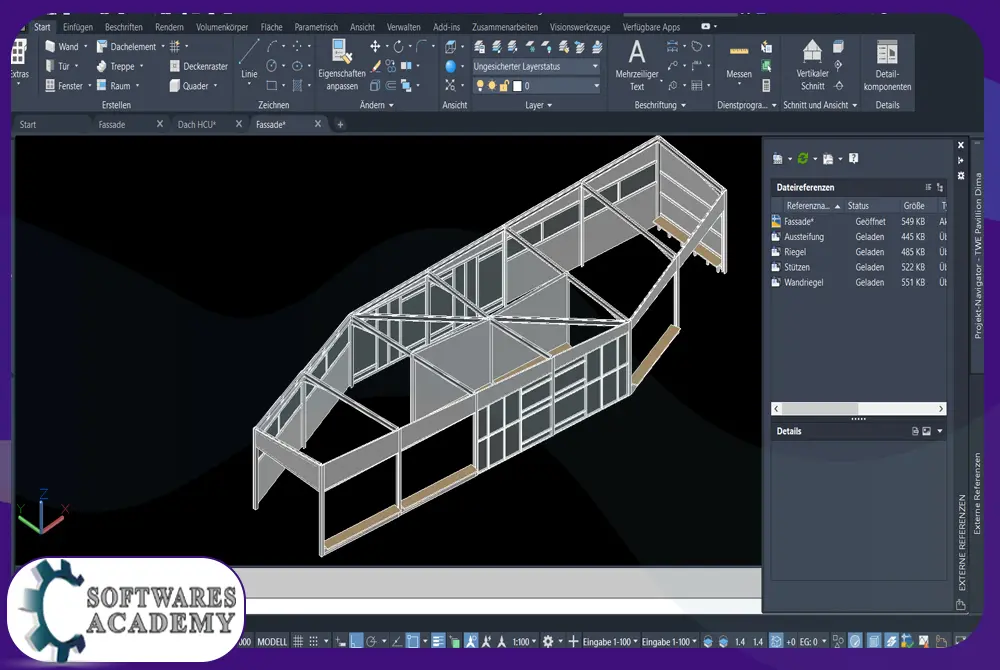Select the Move tool in Ändern panel
1000x670 pixels.
click(375, 46)
